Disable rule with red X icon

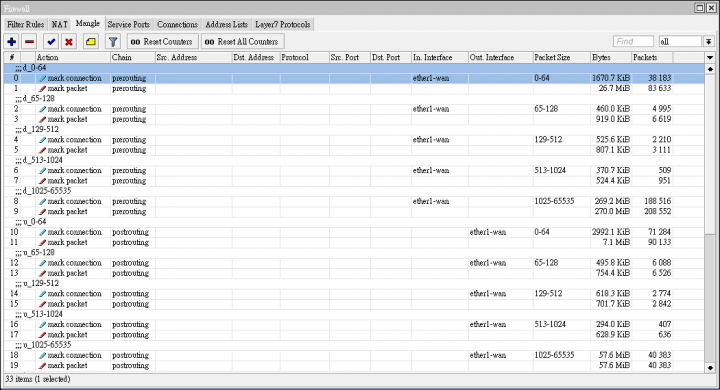click(x=69, y=42)
